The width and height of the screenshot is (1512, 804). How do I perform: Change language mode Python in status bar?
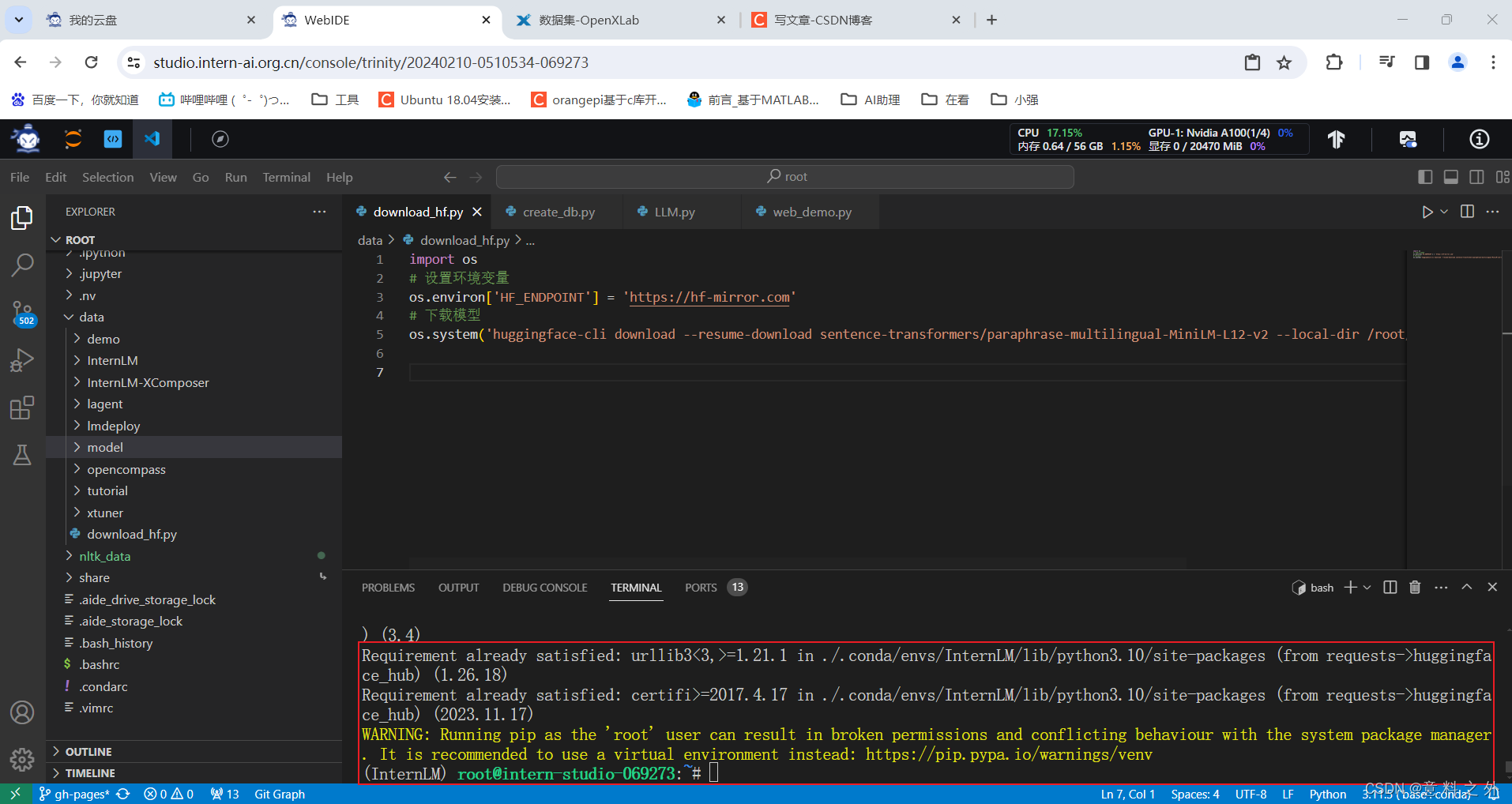pyautogui.click(x=1327, y=794)
